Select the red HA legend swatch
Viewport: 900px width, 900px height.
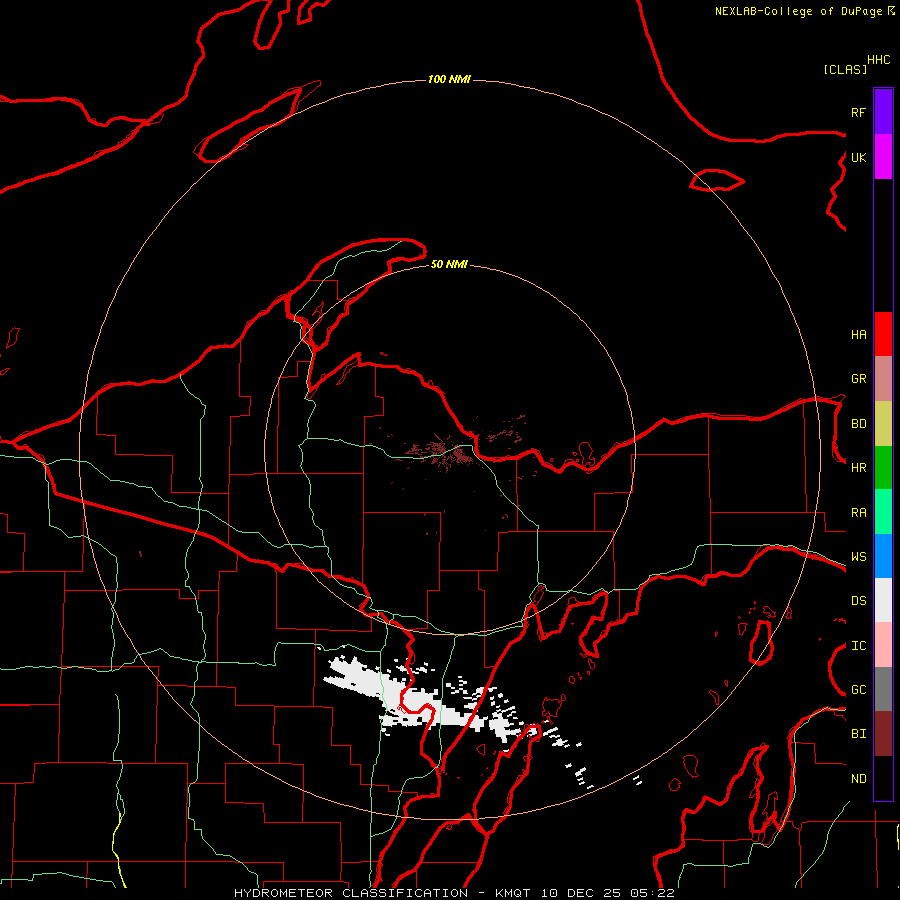883,334
